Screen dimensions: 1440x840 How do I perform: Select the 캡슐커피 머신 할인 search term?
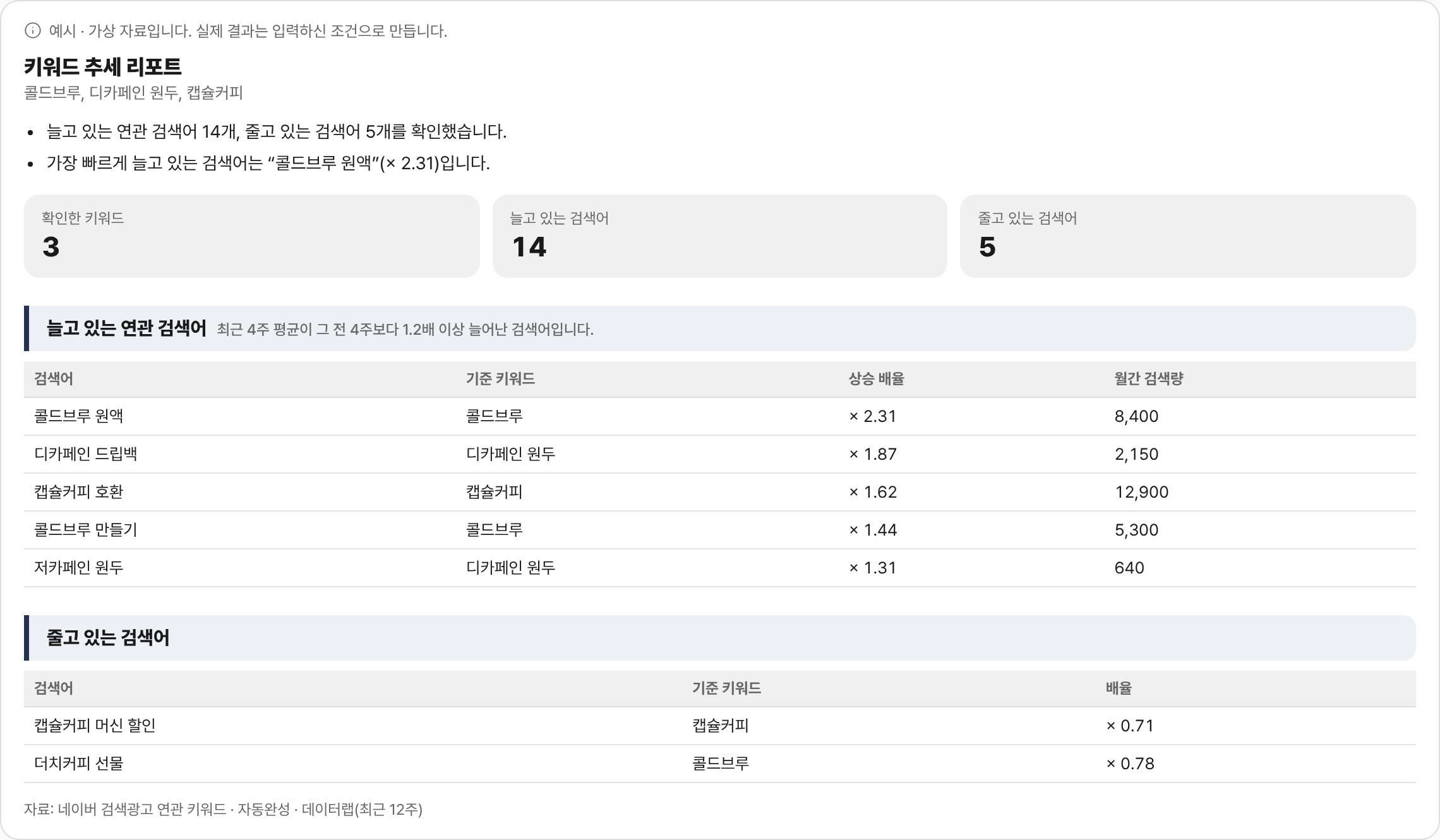point(95,726)
